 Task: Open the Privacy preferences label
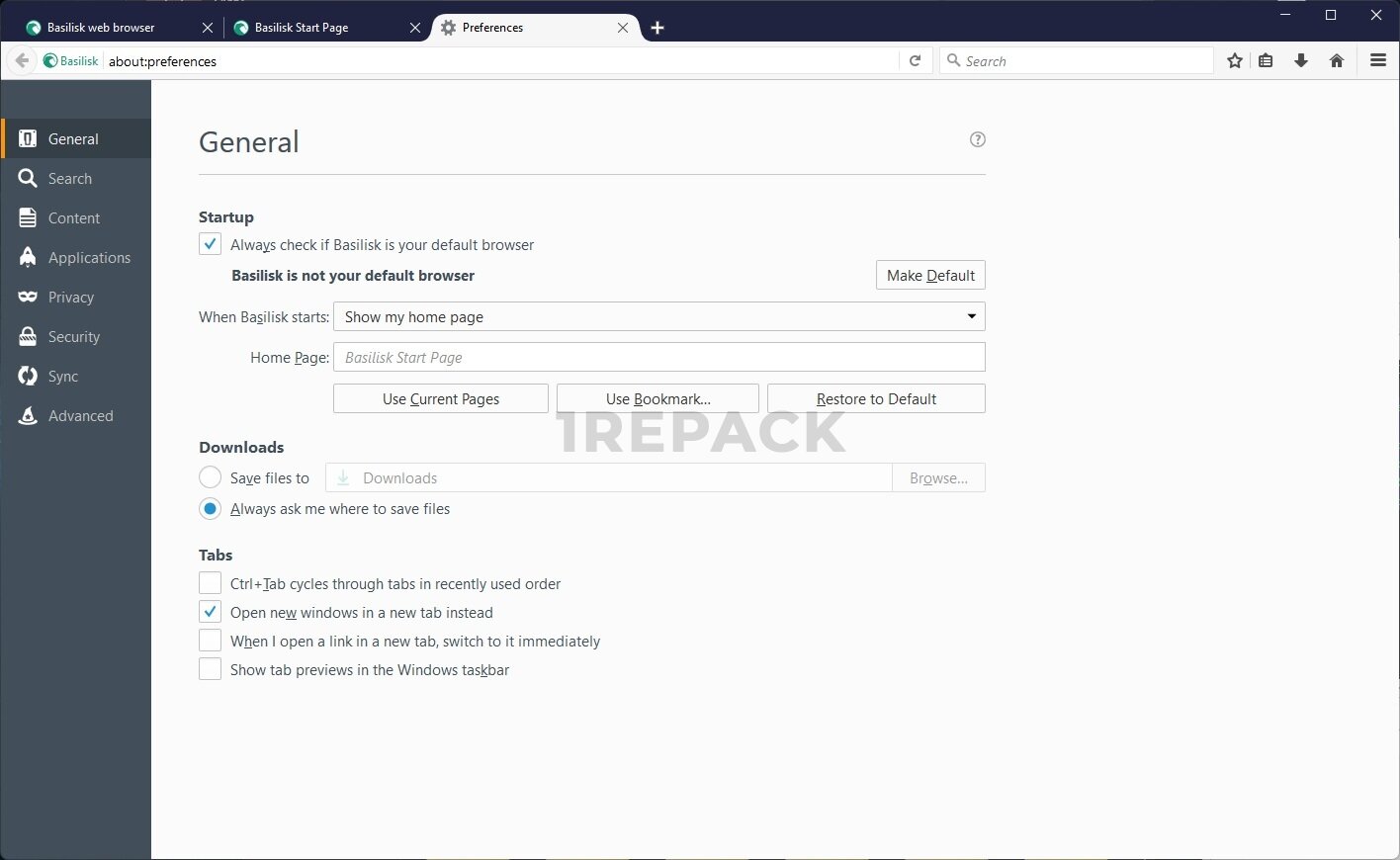[71, 298]
